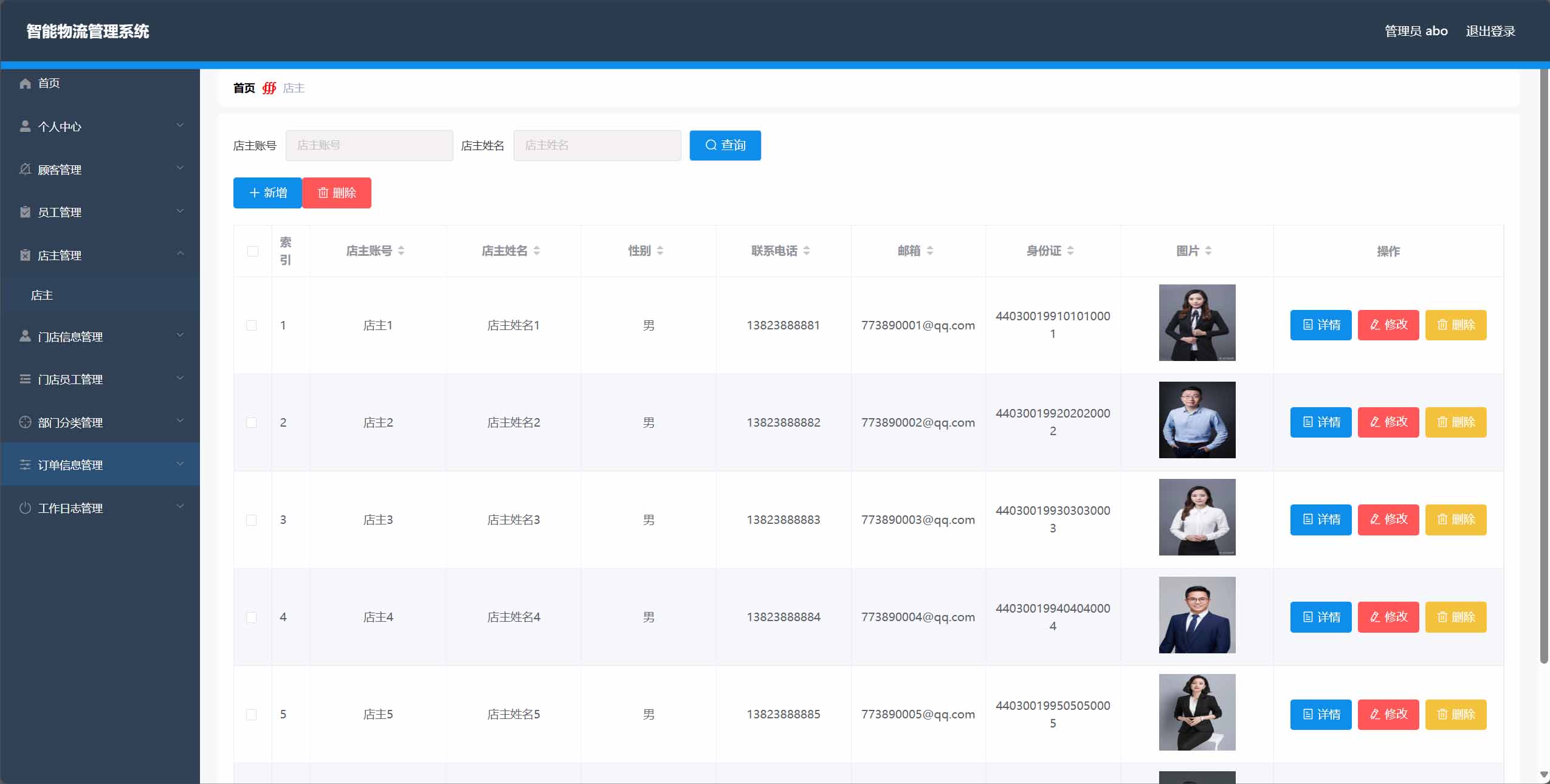
Task: Click the photo thumbnail of 店主2
Action: pos(1197,420)
